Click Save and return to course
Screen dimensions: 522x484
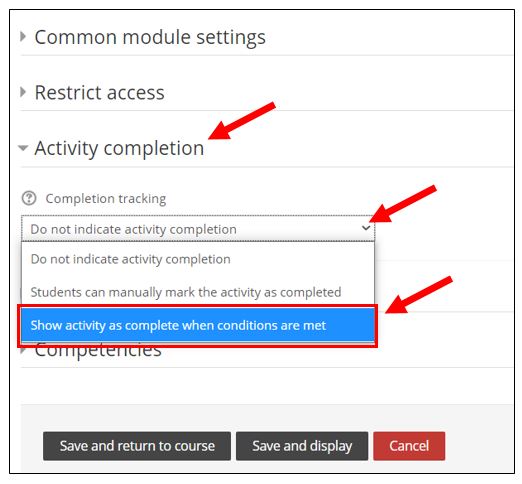pos(137,446)
